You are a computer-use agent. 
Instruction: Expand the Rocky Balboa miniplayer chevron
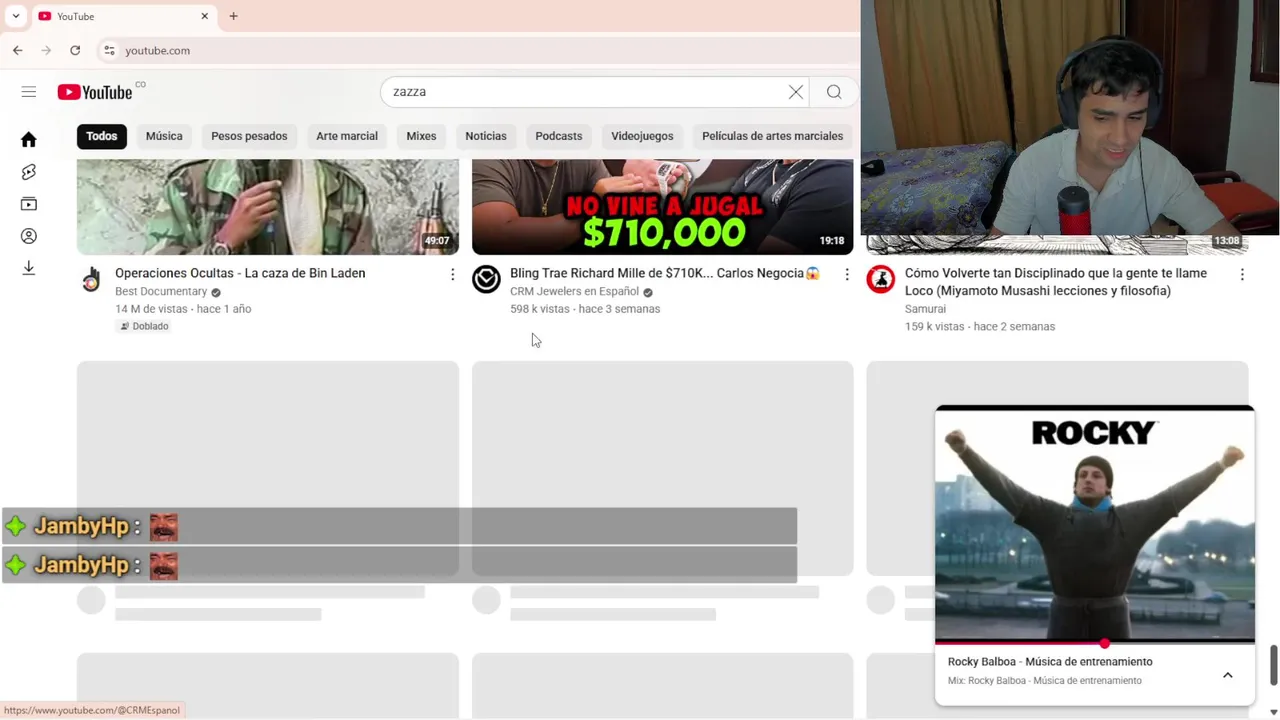1227,675
